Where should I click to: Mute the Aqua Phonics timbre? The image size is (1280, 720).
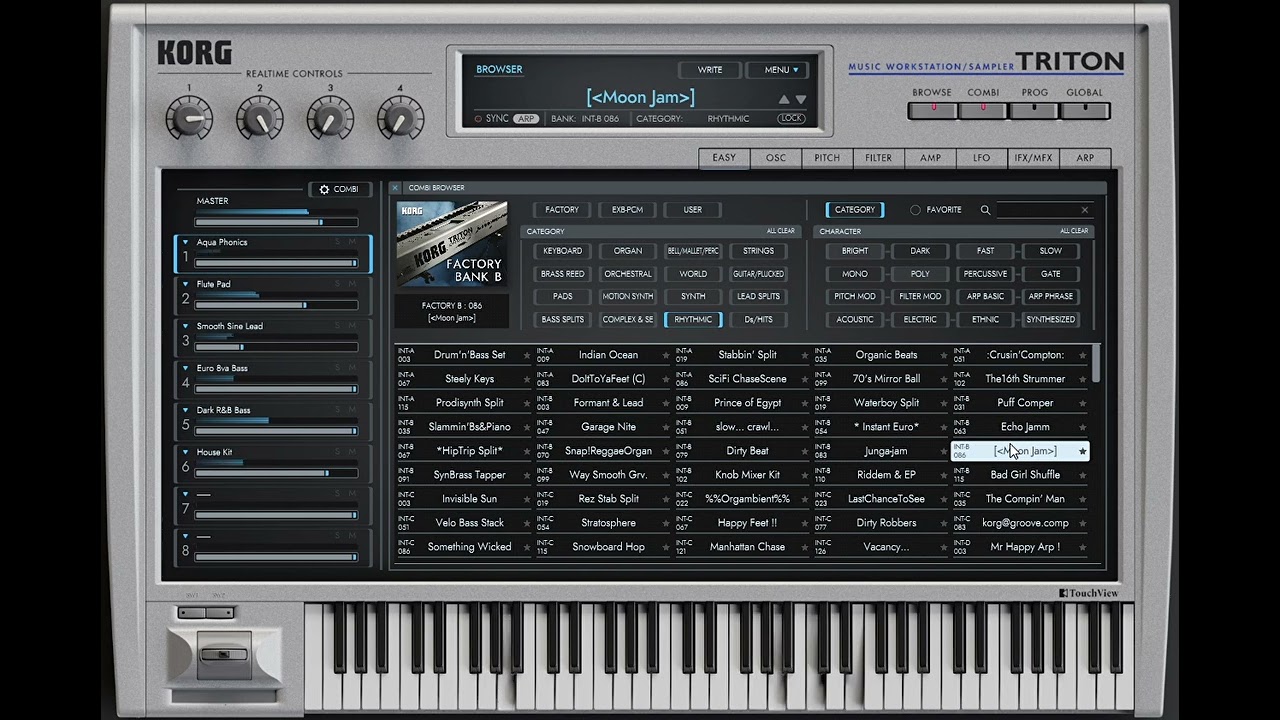coord(352,242)
